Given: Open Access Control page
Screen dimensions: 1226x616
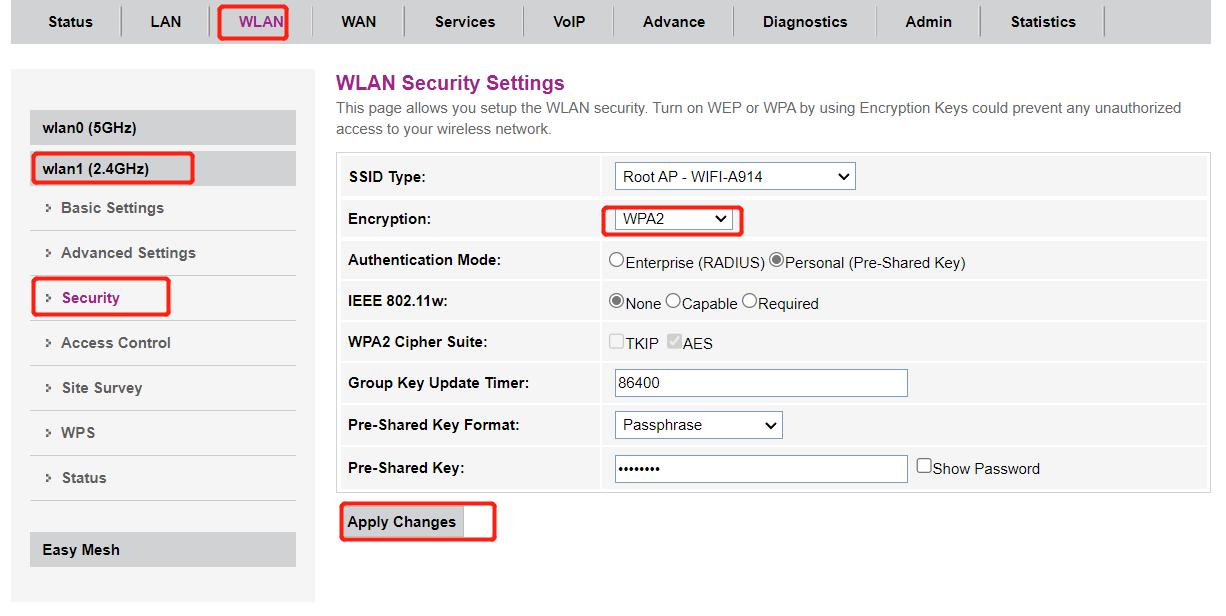Looking at the screenshot, I should click(x=116, y=343).
